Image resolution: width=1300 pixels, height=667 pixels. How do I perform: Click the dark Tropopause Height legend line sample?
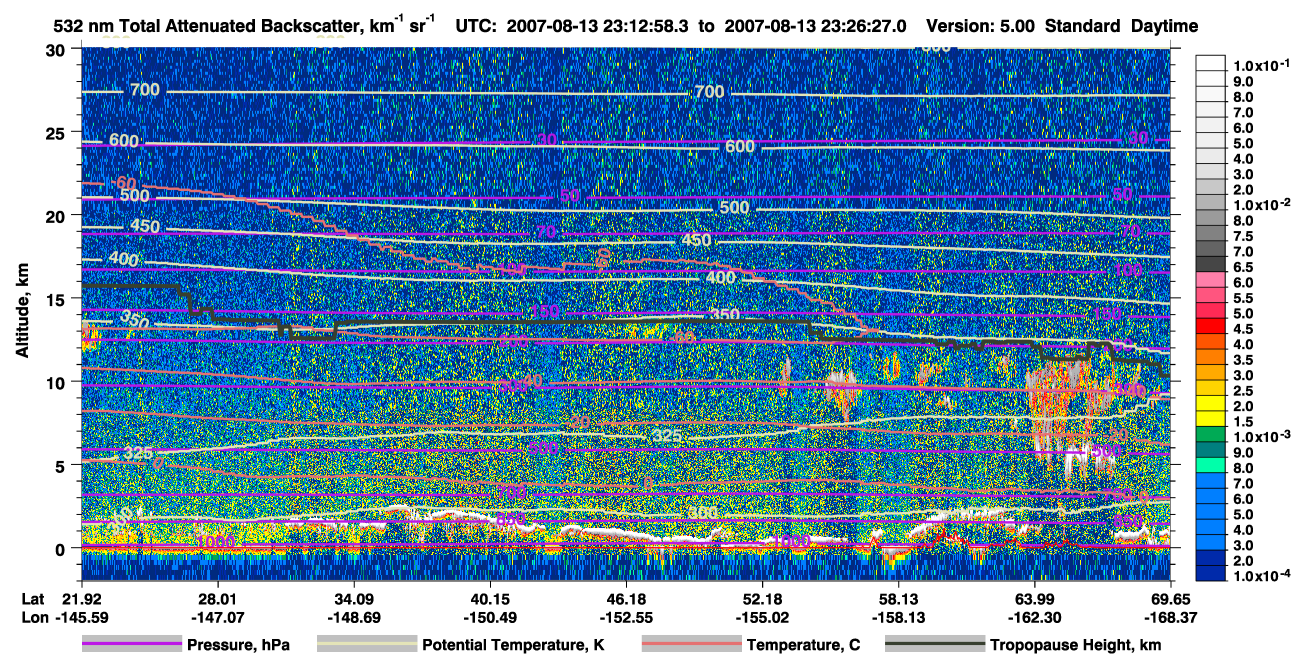tap(934, 645)
